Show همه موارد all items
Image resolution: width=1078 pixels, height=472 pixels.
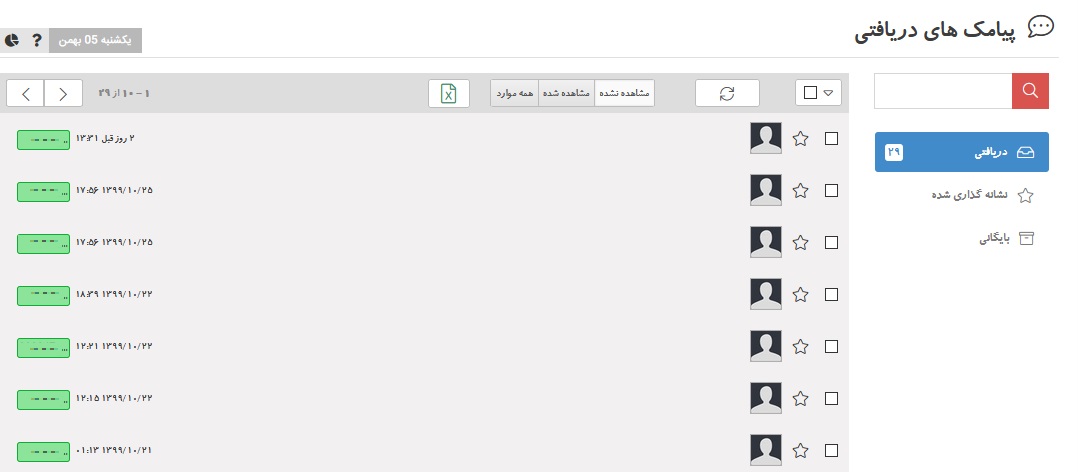tap(515, 93)
